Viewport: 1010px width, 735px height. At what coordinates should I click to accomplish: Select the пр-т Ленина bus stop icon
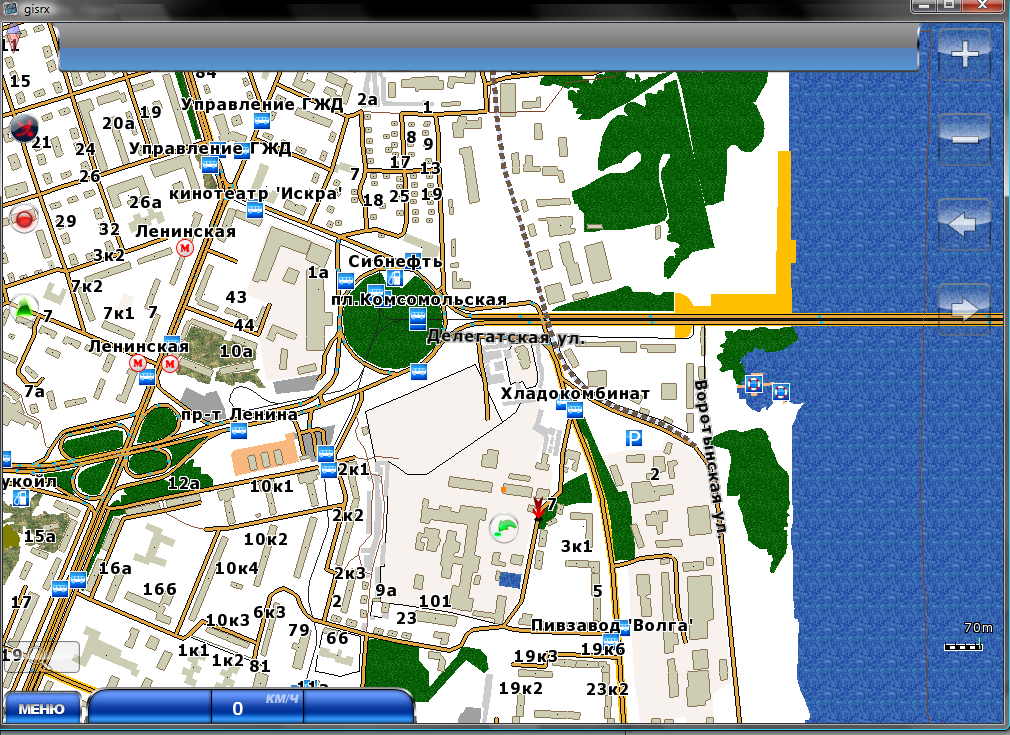(239, 430)
